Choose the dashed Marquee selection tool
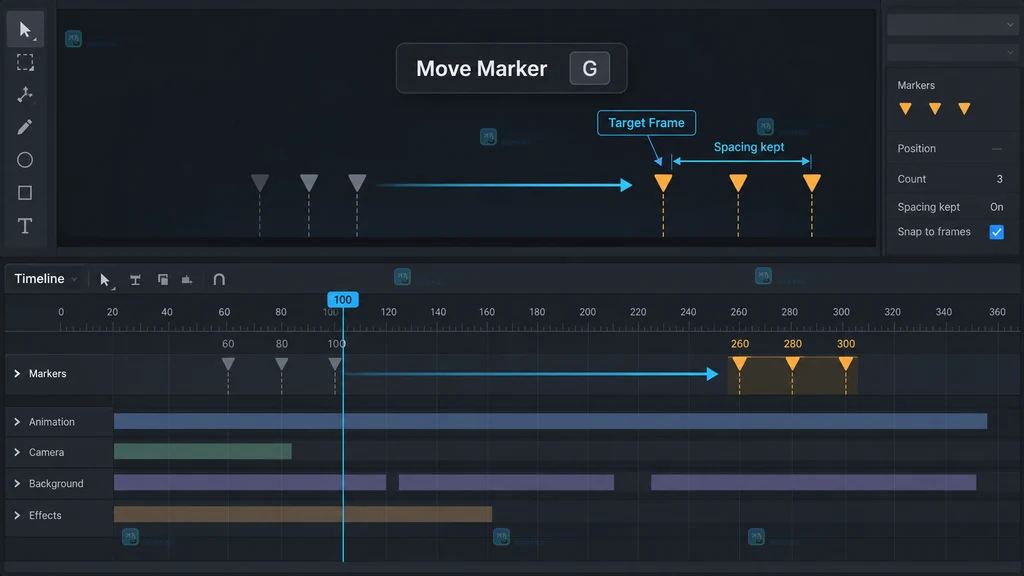 tap(25, 63)
